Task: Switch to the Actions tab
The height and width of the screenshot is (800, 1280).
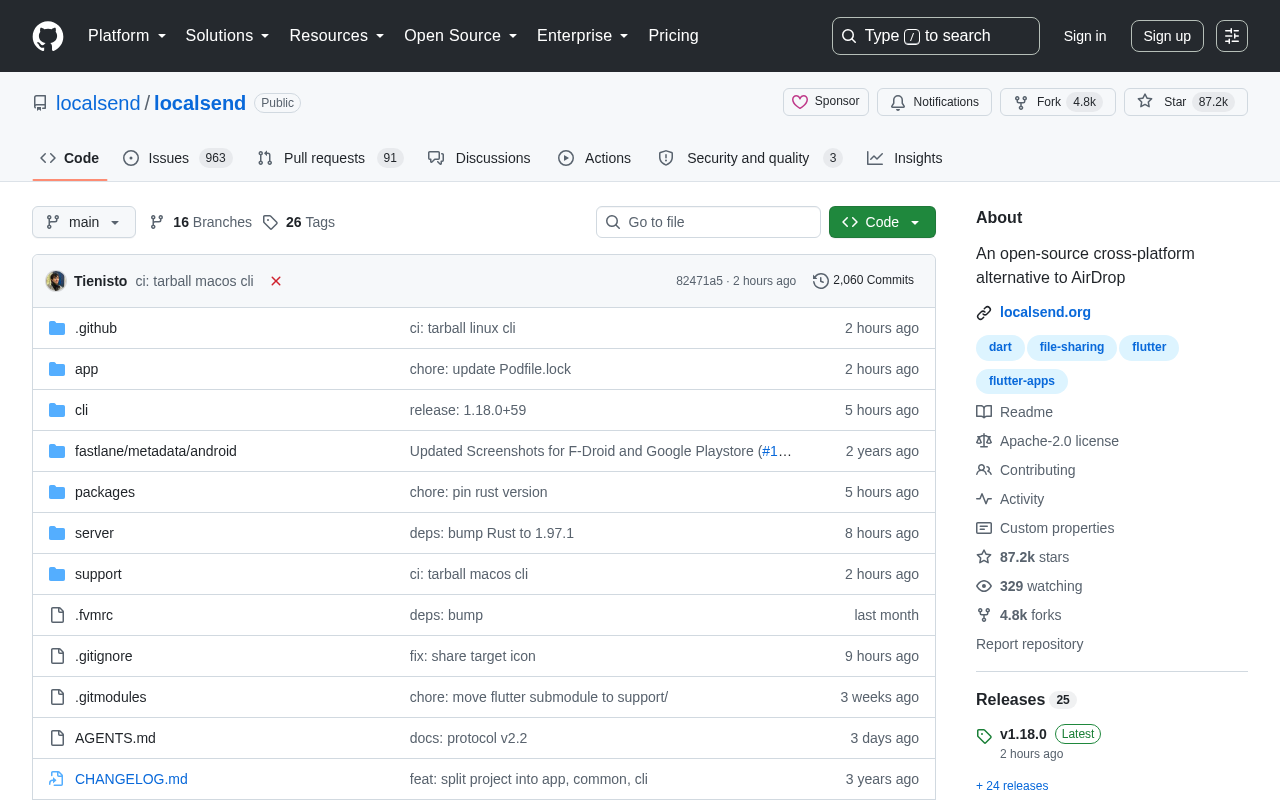Action: point(594,158)
